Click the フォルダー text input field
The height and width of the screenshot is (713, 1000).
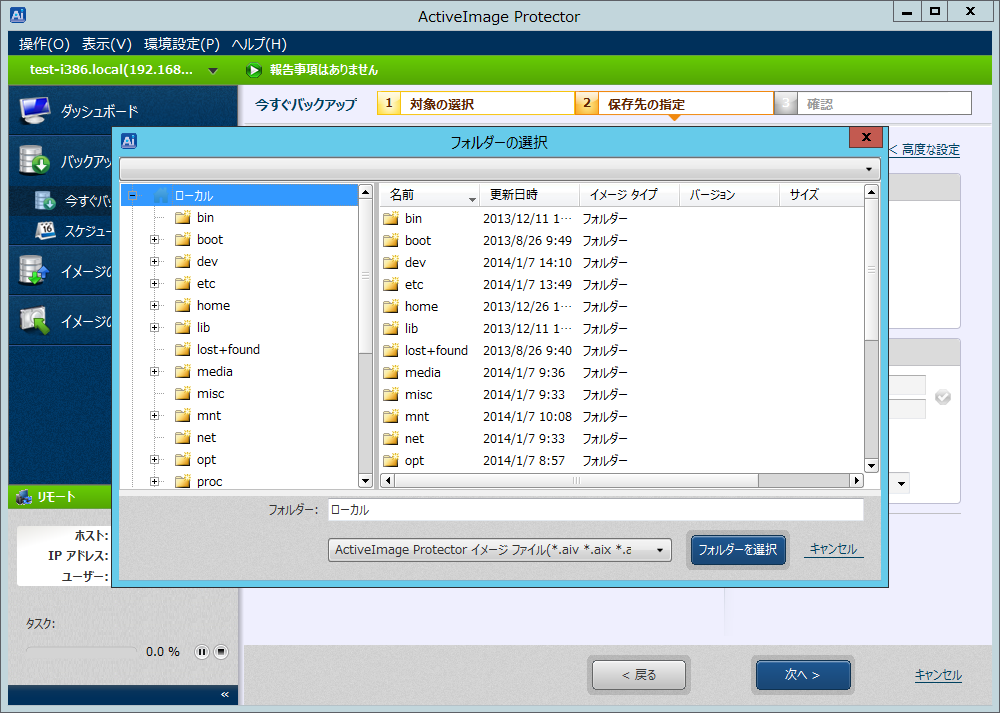click(596, 510)
